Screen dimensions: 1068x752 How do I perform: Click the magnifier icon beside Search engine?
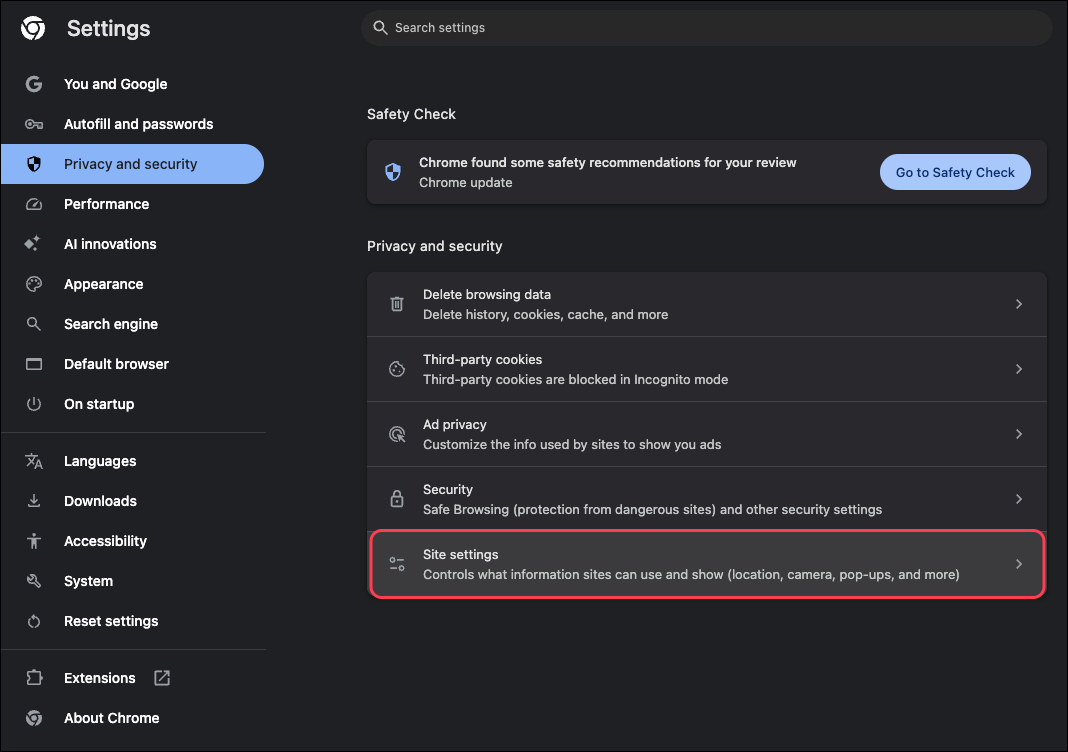tap(33, 324)
